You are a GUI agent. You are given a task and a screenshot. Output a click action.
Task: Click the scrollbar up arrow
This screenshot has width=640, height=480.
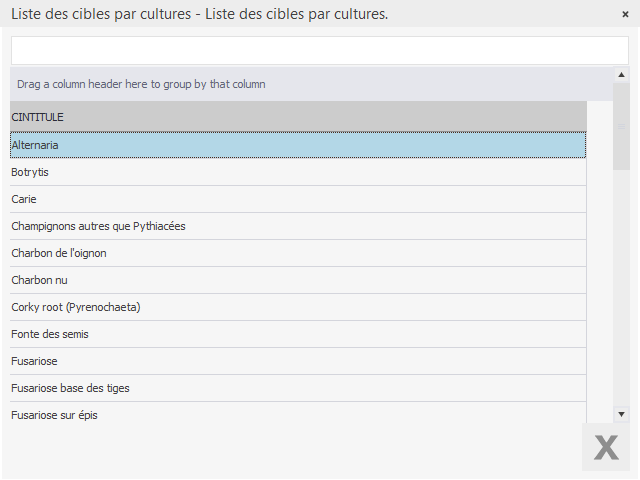point(621,74)
